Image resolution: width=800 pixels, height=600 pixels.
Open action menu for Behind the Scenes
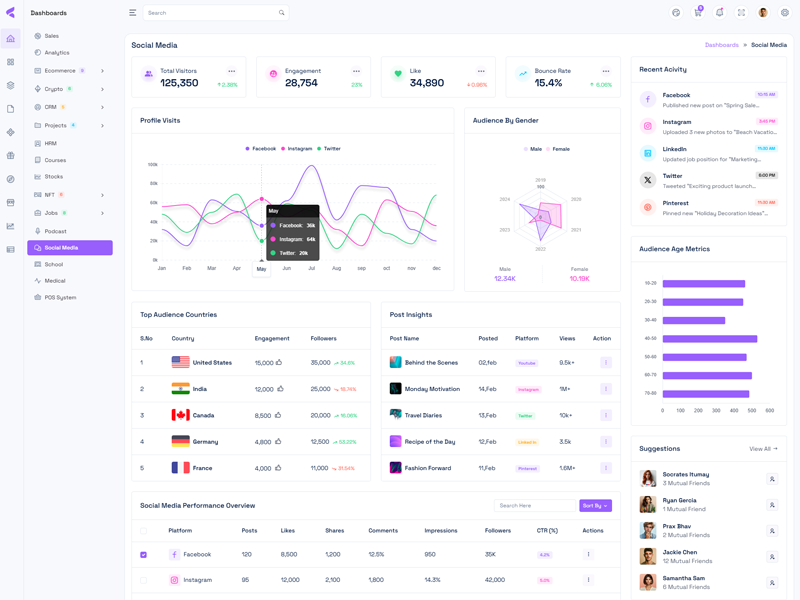coord(605,362)
